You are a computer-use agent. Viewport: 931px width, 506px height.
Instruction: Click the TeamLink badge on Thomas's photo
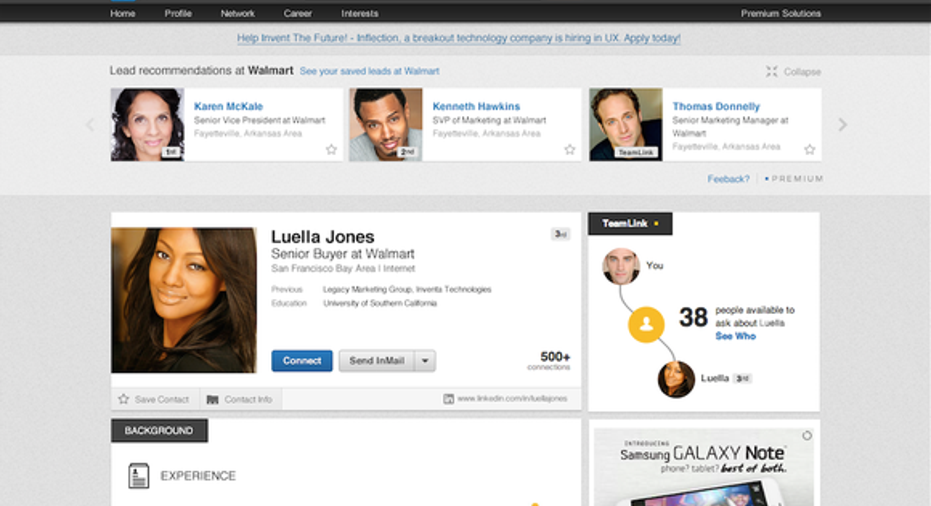pos(636,153)
